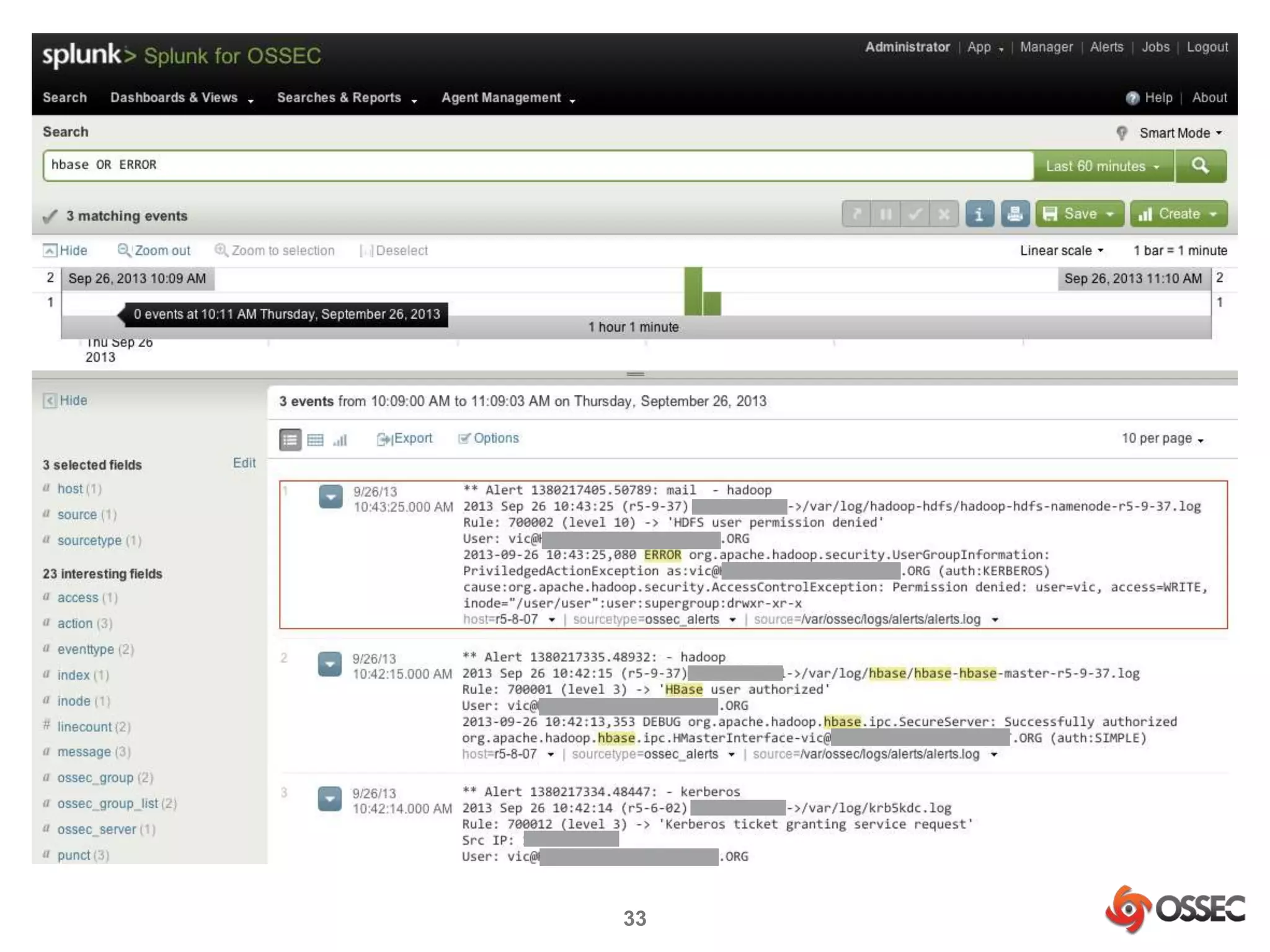The width and height of the screenshot is (1270, 952).
Task: Click the Help question mark icon
Action: pos(1132,98)
